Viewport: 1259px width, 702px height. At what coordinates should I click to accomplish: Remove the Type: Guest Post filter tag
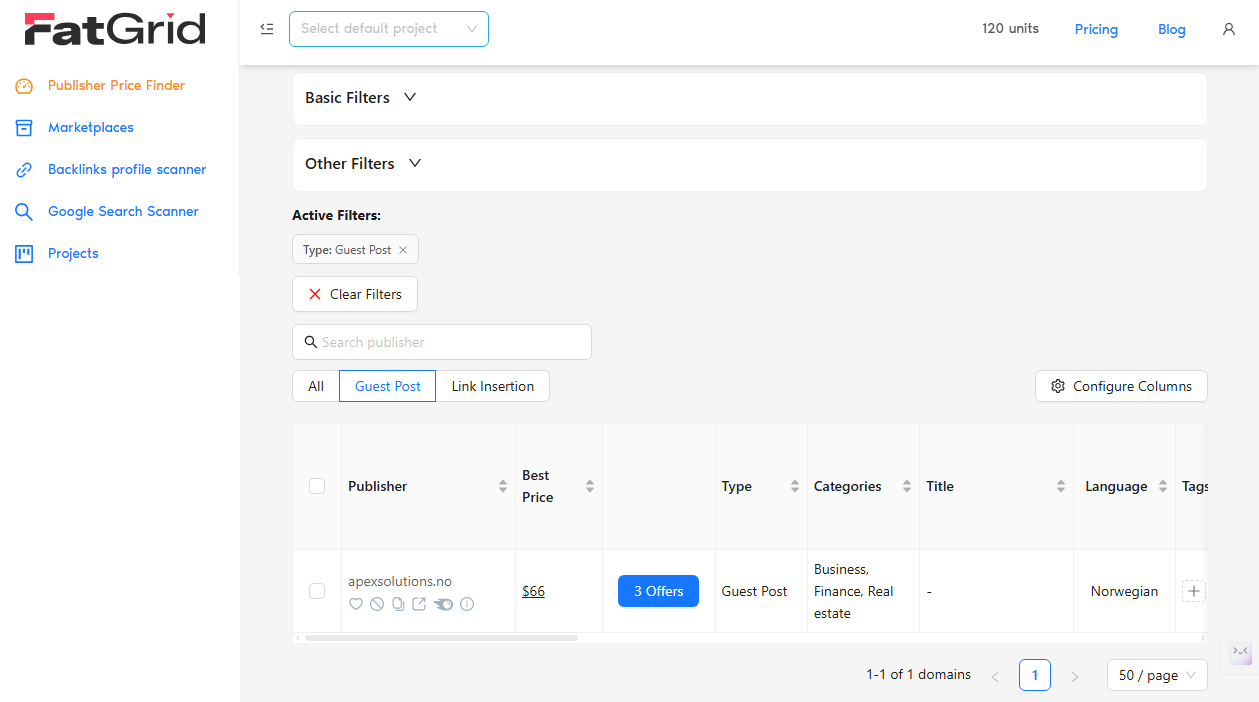click(x=403, y=250)
